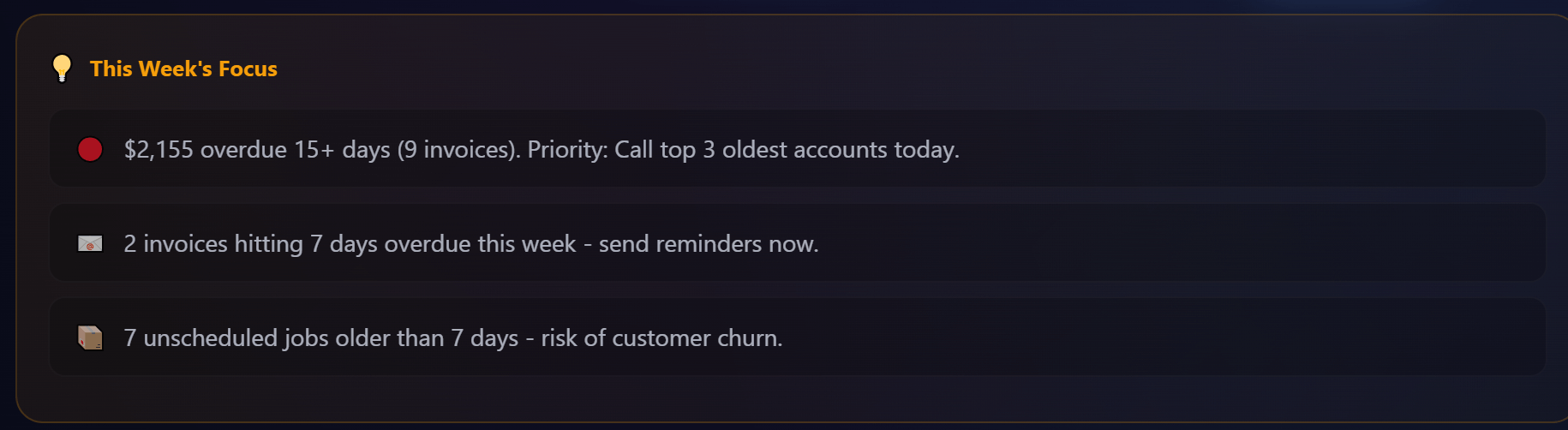Click the package icon for unscheduled jobs
Screen dimensions: 1568x430
[x=90, y=337]
